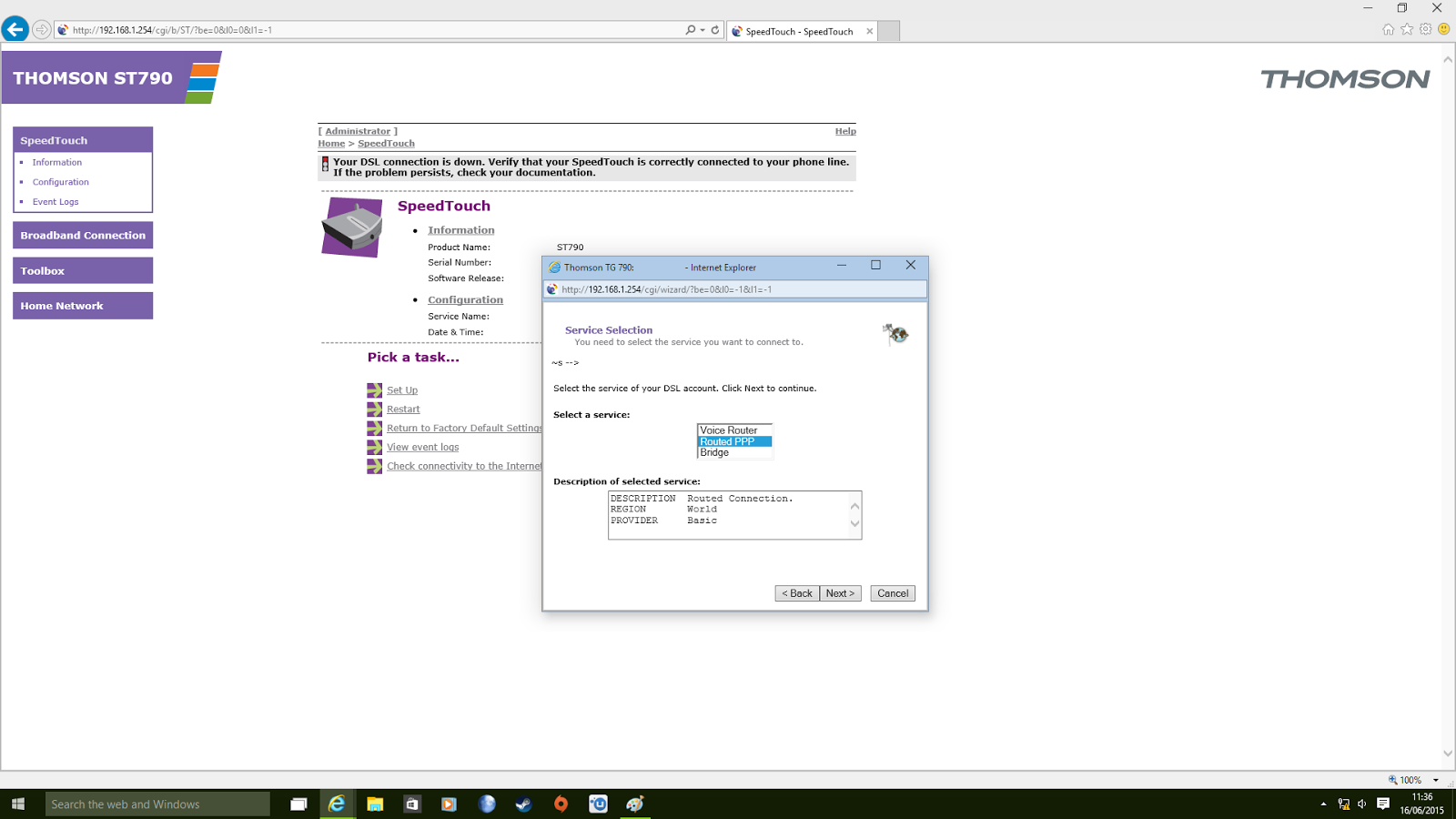
Task: Select Voice Router in the service list
Action: point(734,430)
